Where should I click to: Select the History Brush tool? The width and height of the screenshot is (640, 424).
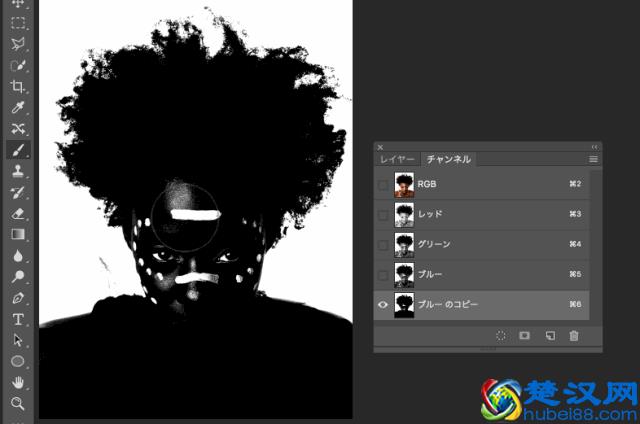click(18, 192)
